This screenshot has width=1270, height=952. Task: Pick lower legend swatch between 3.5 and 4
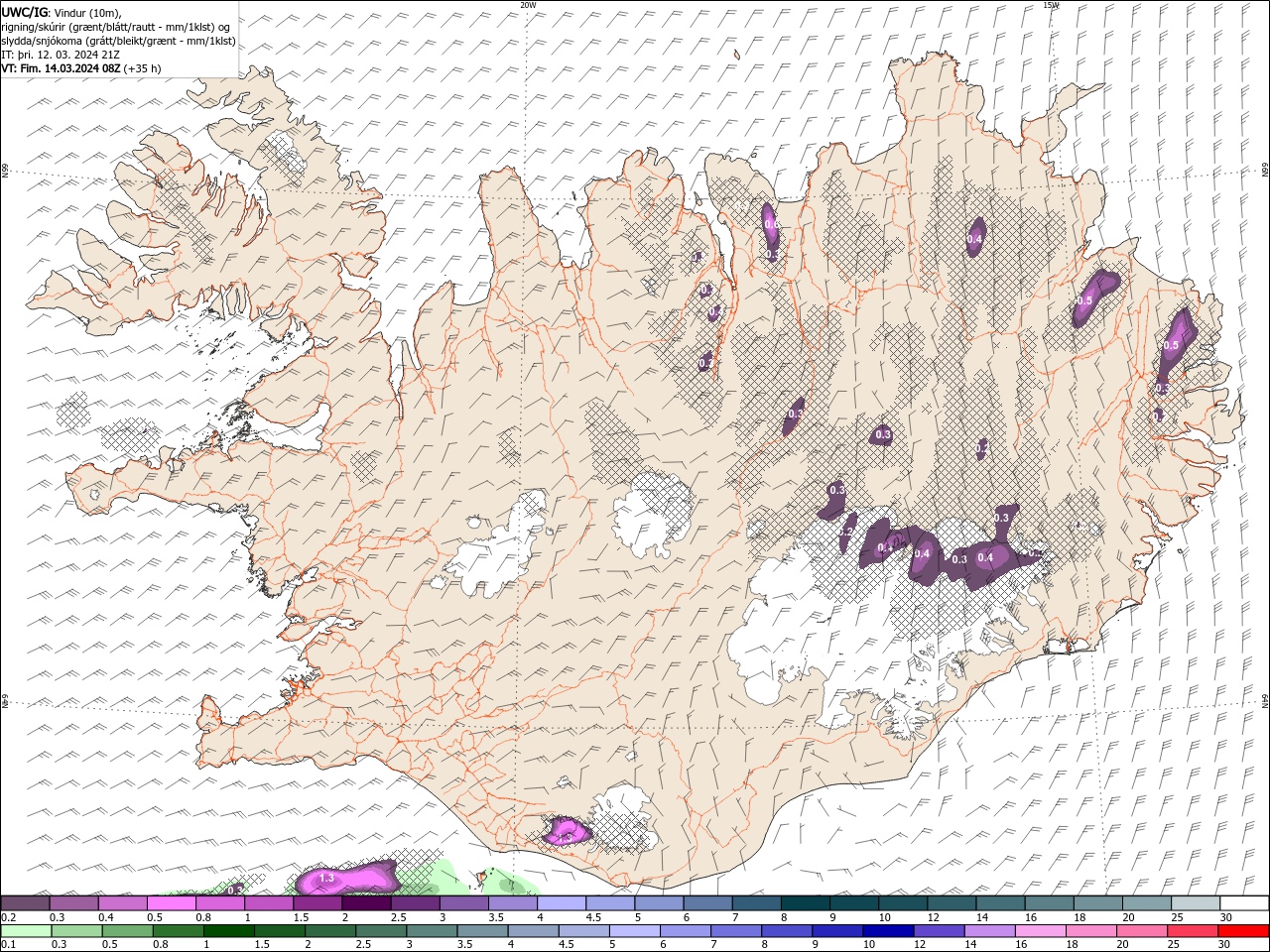tap(482, 931)
